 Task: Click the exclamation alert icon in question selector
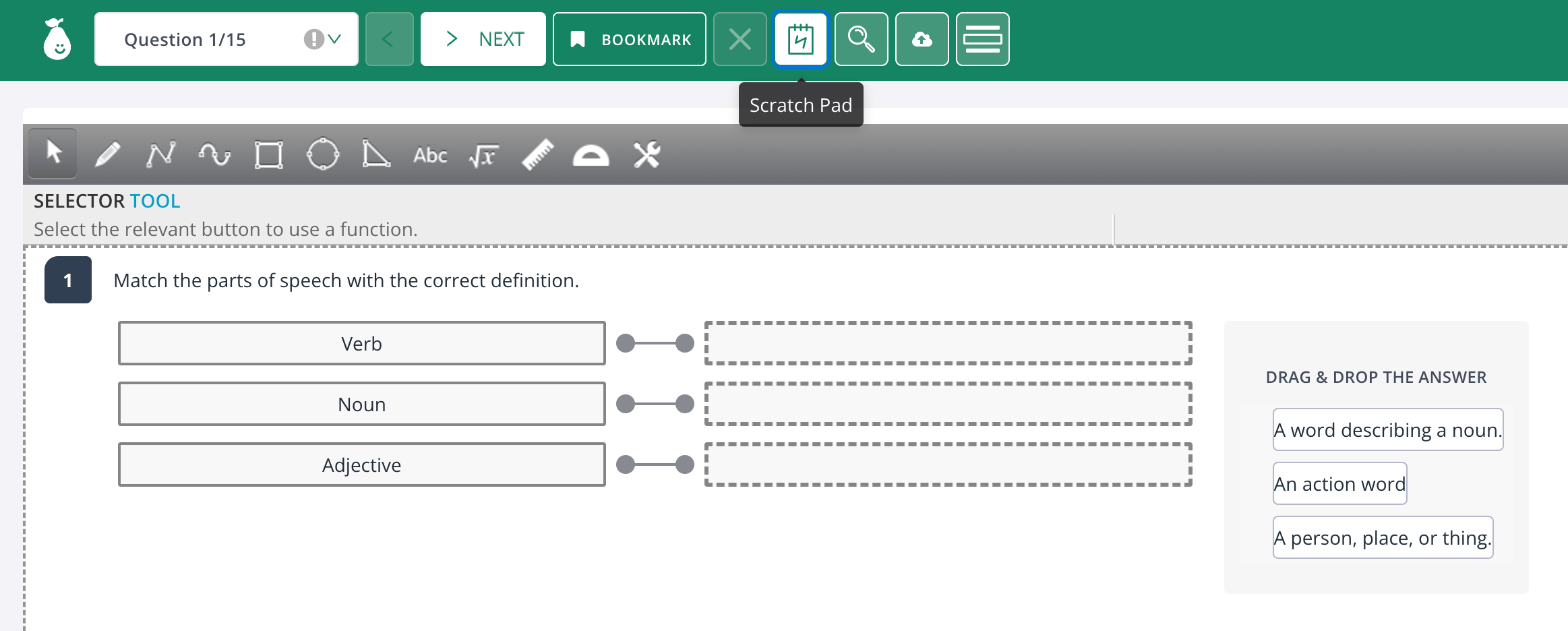tap(313, 39)
